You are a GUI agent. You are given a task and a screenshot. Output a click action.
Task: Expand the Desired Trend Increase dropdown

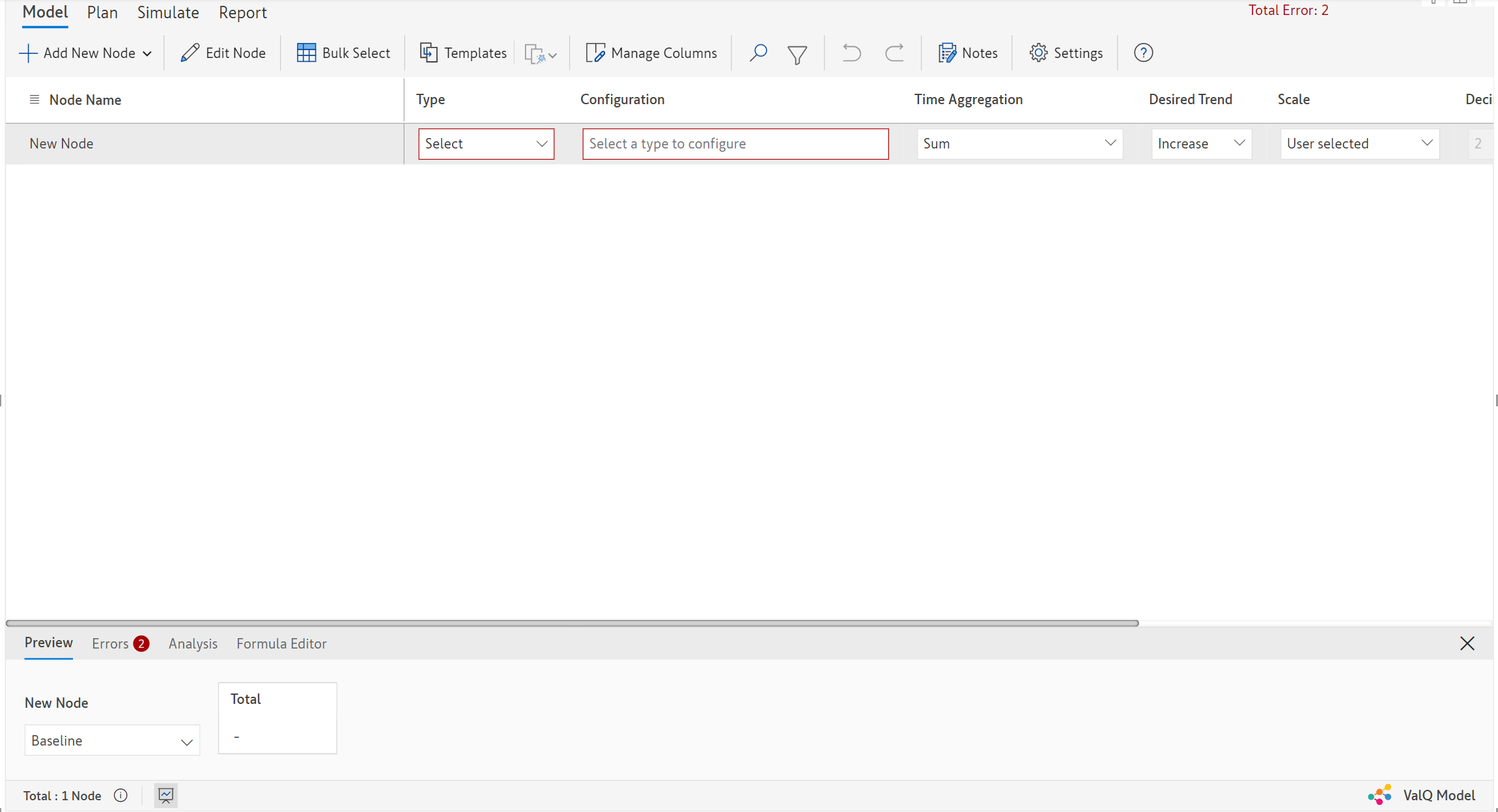click(x=1201, y=144)
